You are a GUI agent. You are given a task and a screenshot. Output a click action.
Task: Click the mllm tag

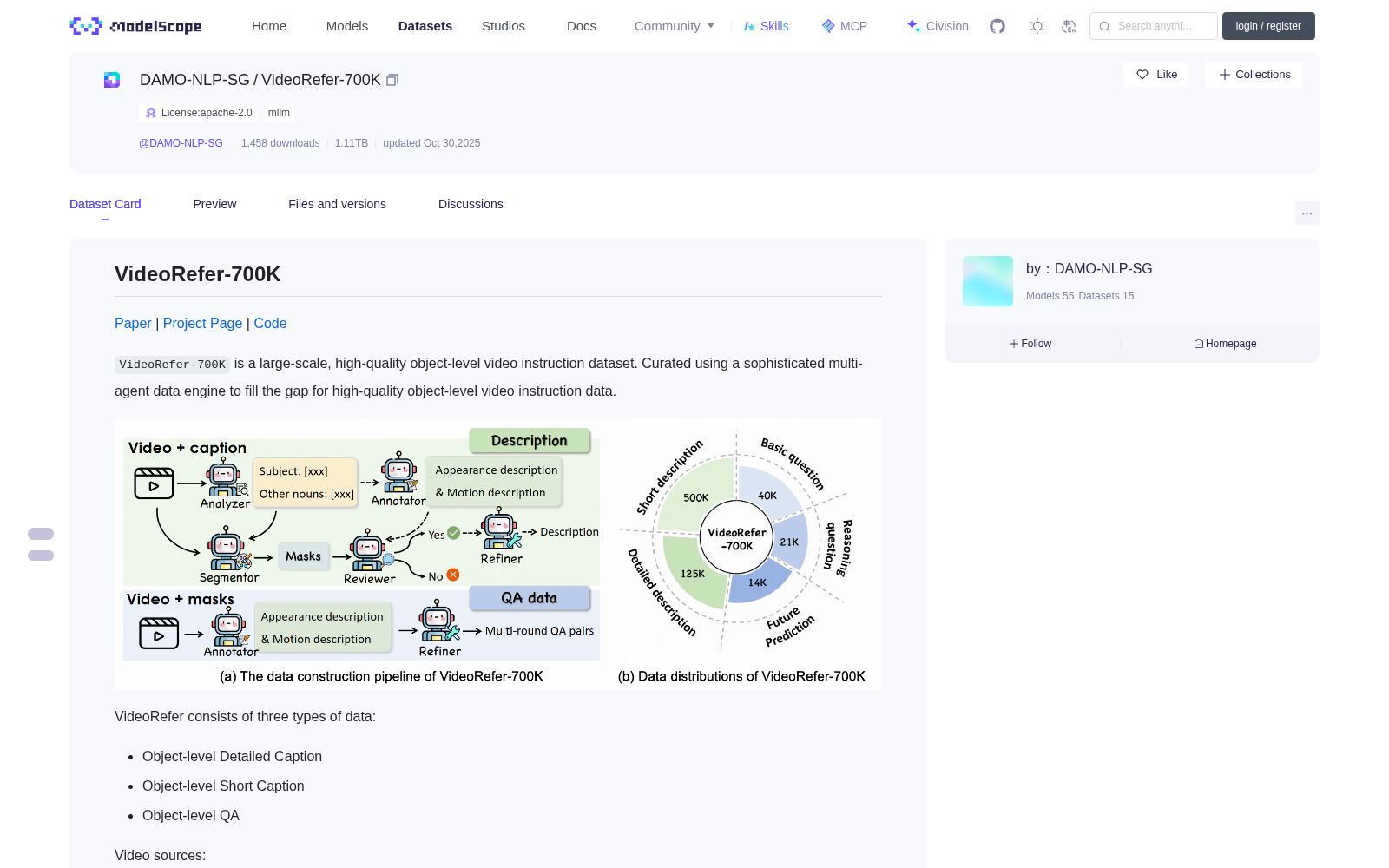[279, 113]
